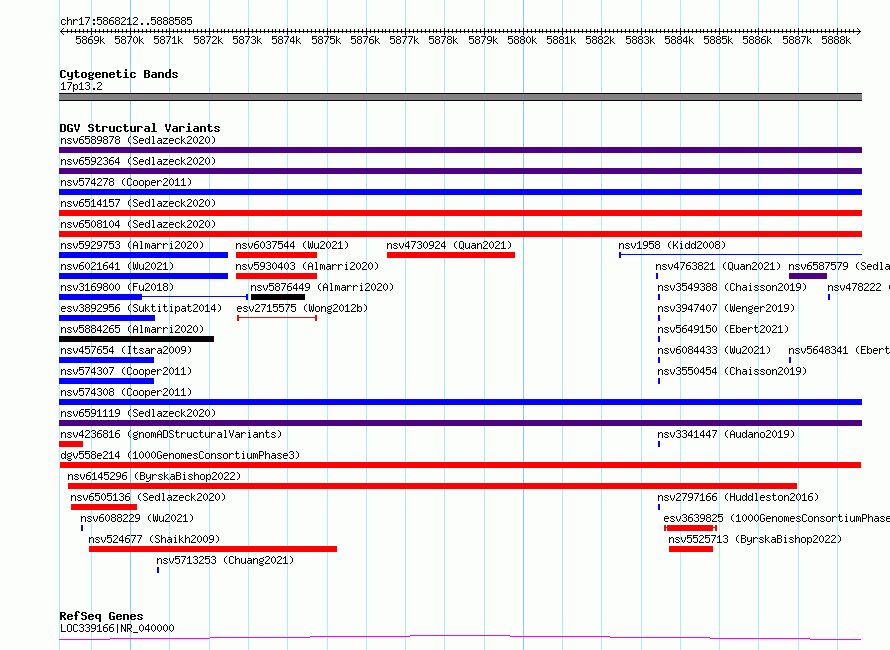
Task: Click nsv1958 (Kidd2008) label
Action: (672, 245)
